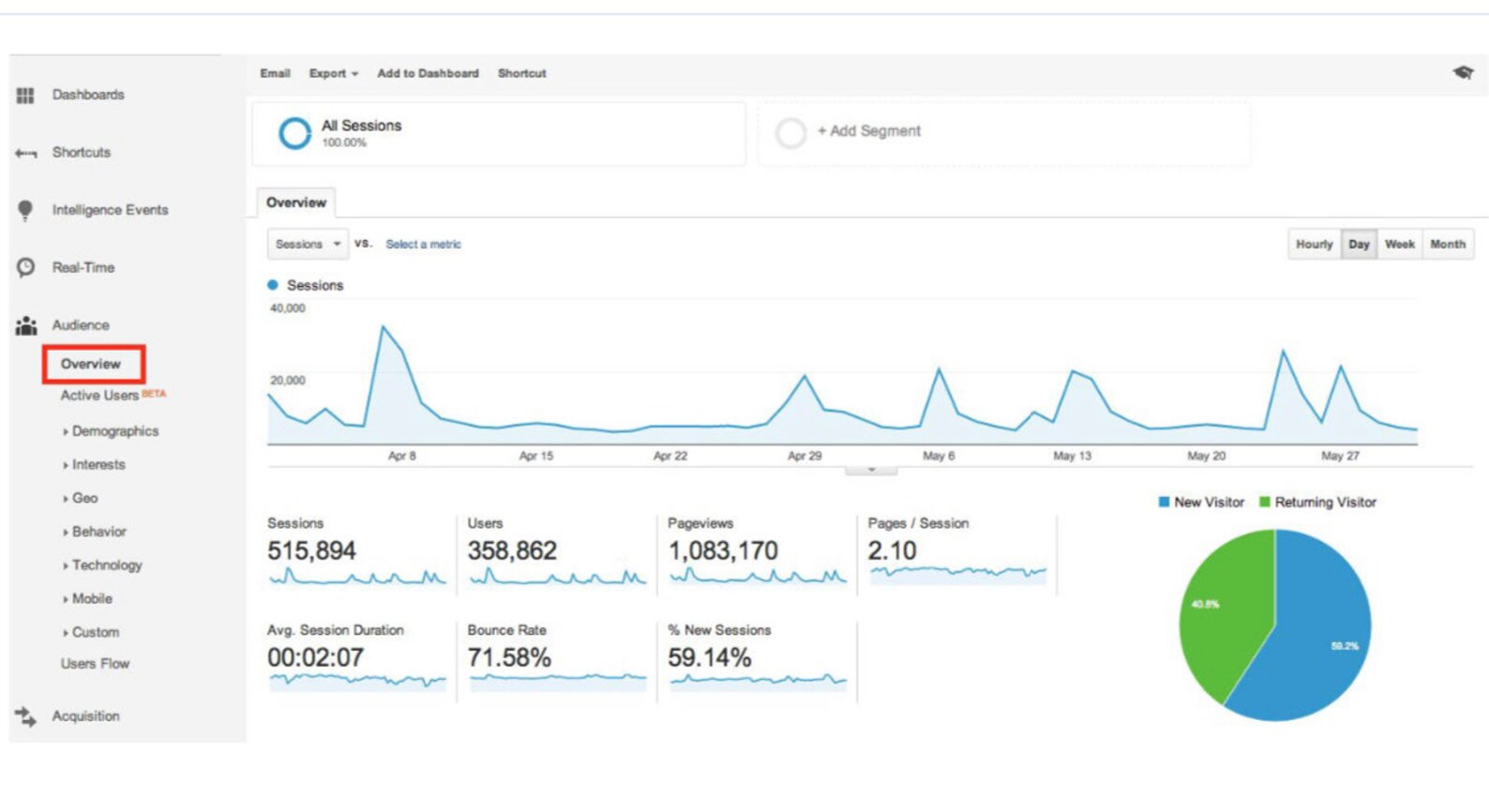Open the Dashboards grid icon
The image size is (1489, 812).
pyautogui.click(x=25, y=96)
